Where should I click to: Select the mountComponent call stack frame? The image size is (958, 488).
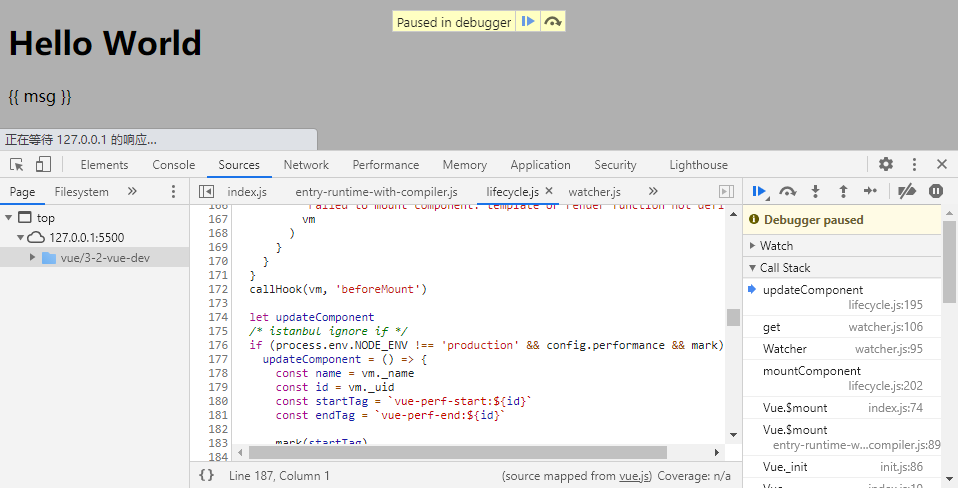[842, 378]
